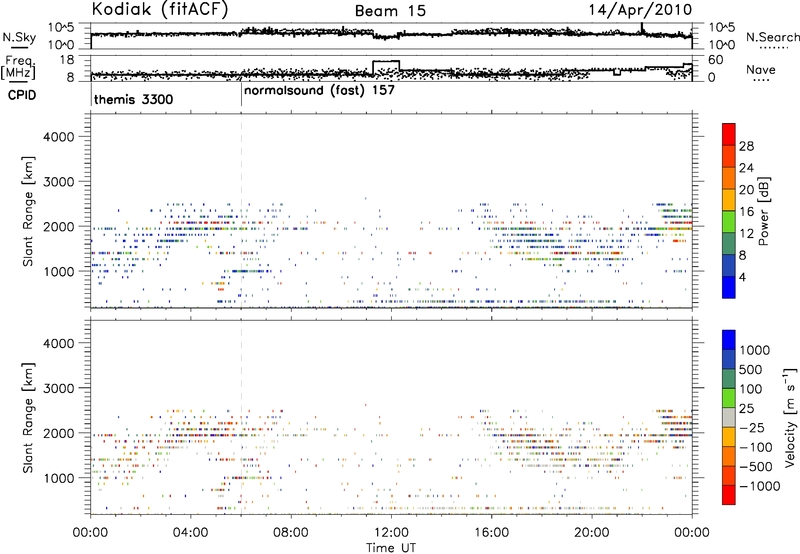Click the date '14/Apr/2010'
Image resolution: width=800 pixels, height=554 pixels.
(640, 10)
